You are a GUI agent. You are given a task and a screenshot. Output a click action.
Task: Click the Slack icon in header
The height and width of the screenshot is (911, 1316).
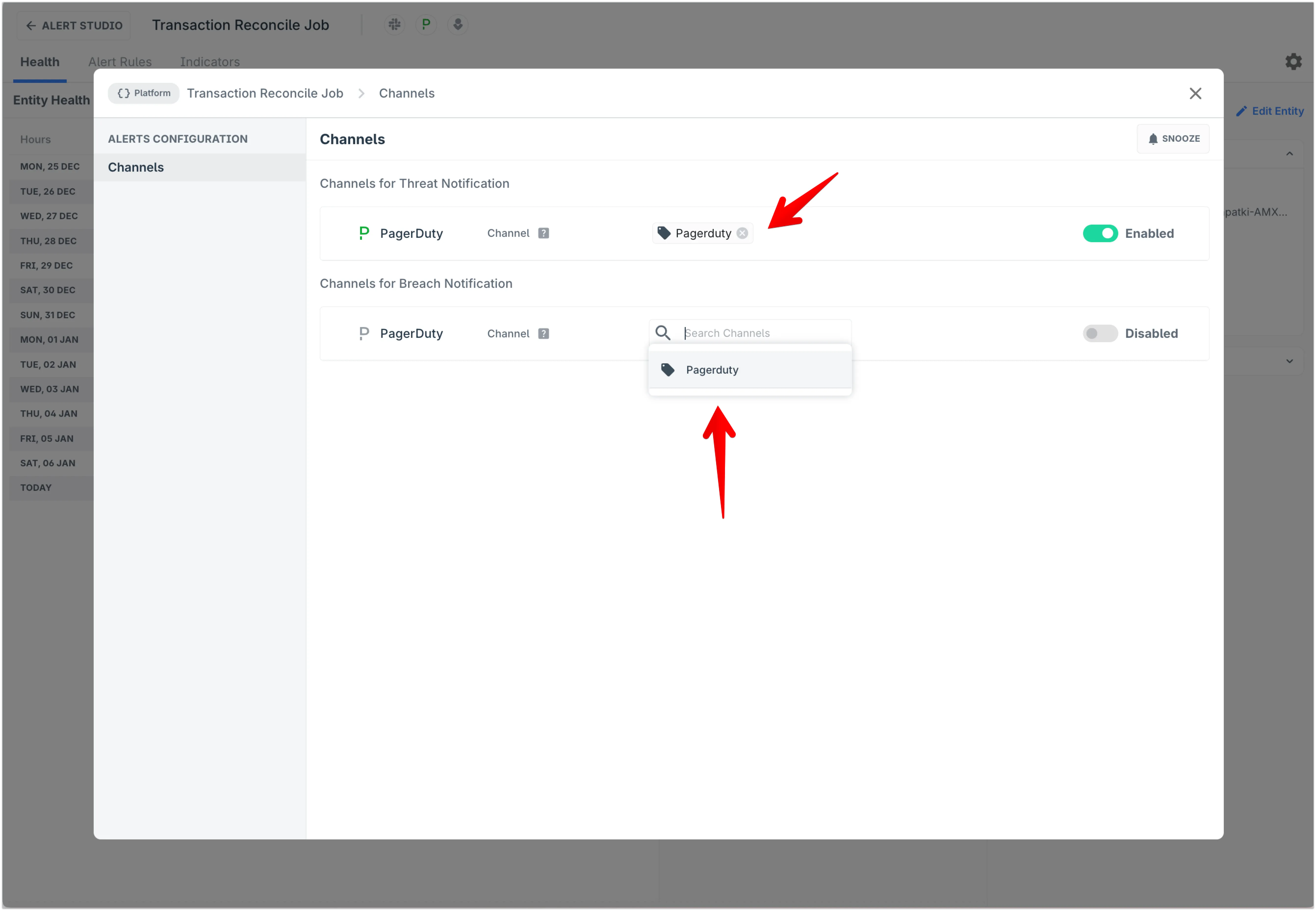pos(395,25)
